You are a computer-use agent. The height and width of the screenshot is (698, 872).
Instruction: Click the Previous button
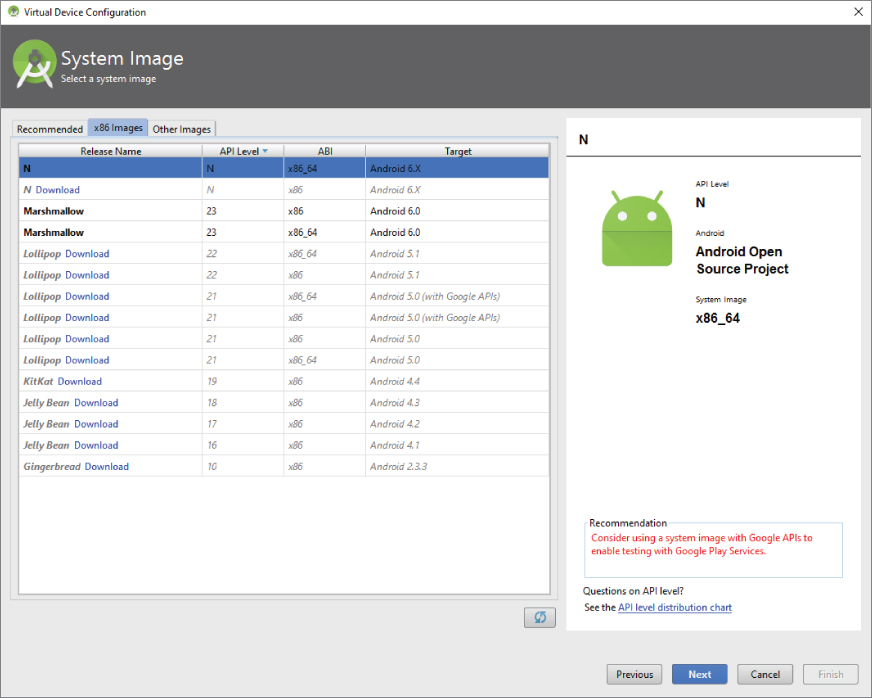tap(634, 674)
